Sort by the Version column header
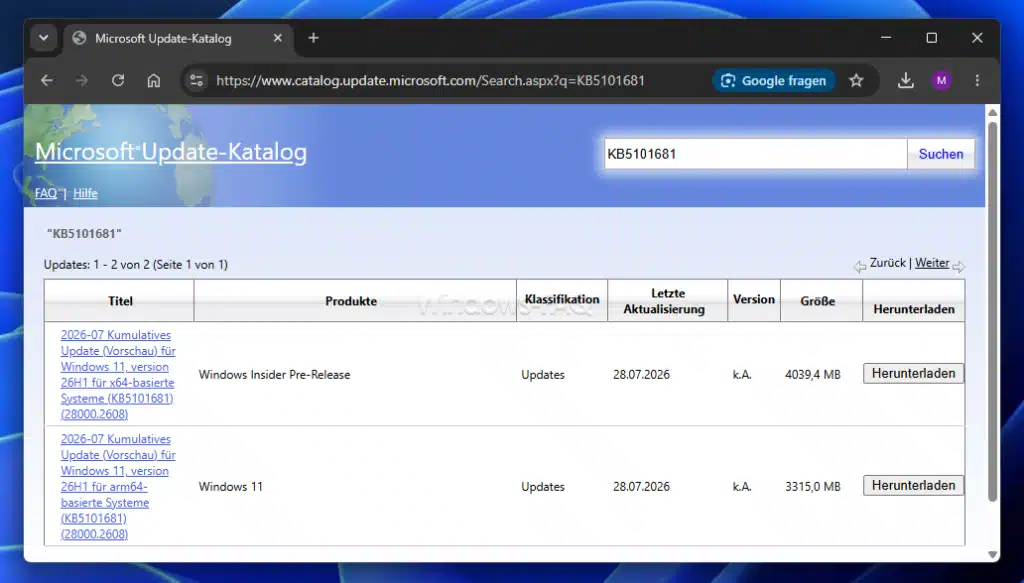Image resolution: width=1024 pixels, height=583 pixels. [754, 300]
